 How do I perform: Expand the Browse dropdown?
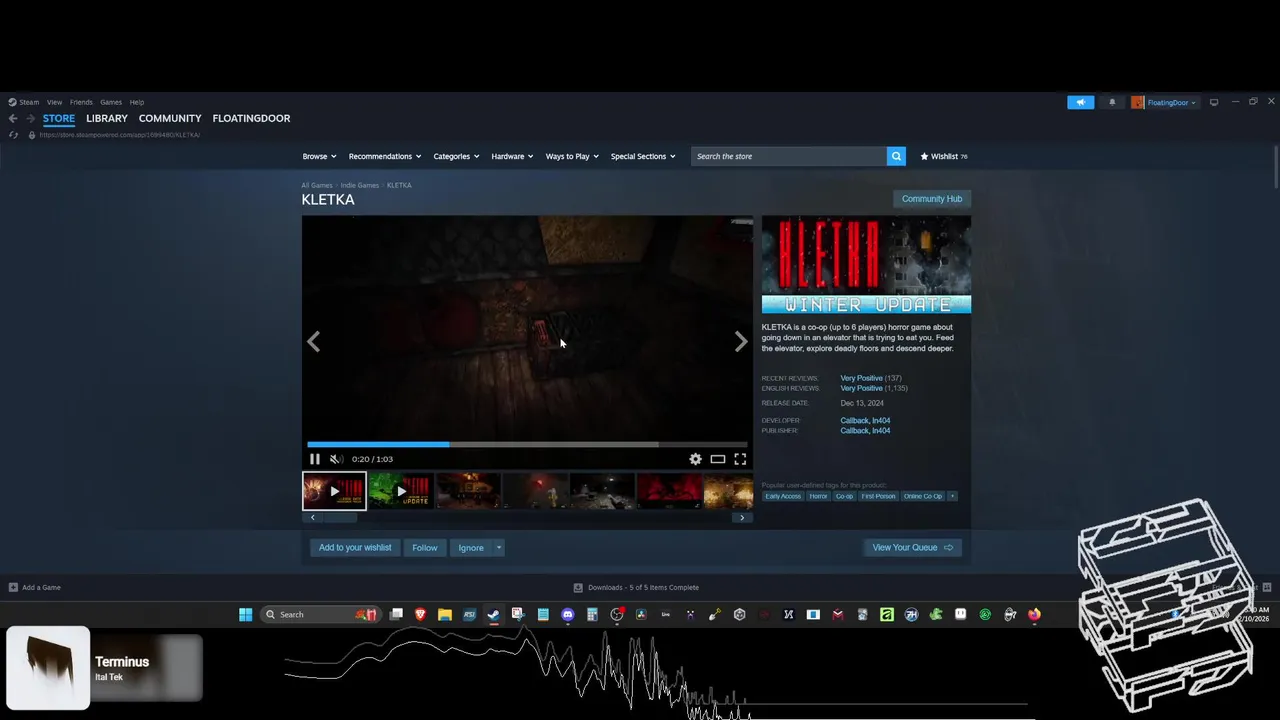pos(319,156)
